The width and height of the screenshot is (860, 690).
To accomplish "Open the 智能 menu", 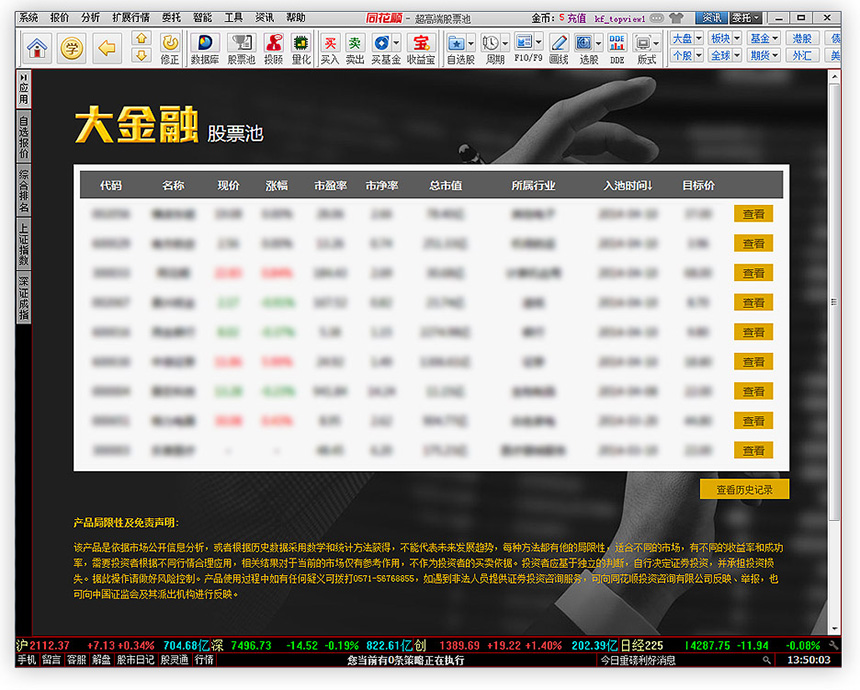I will point(202,18).
